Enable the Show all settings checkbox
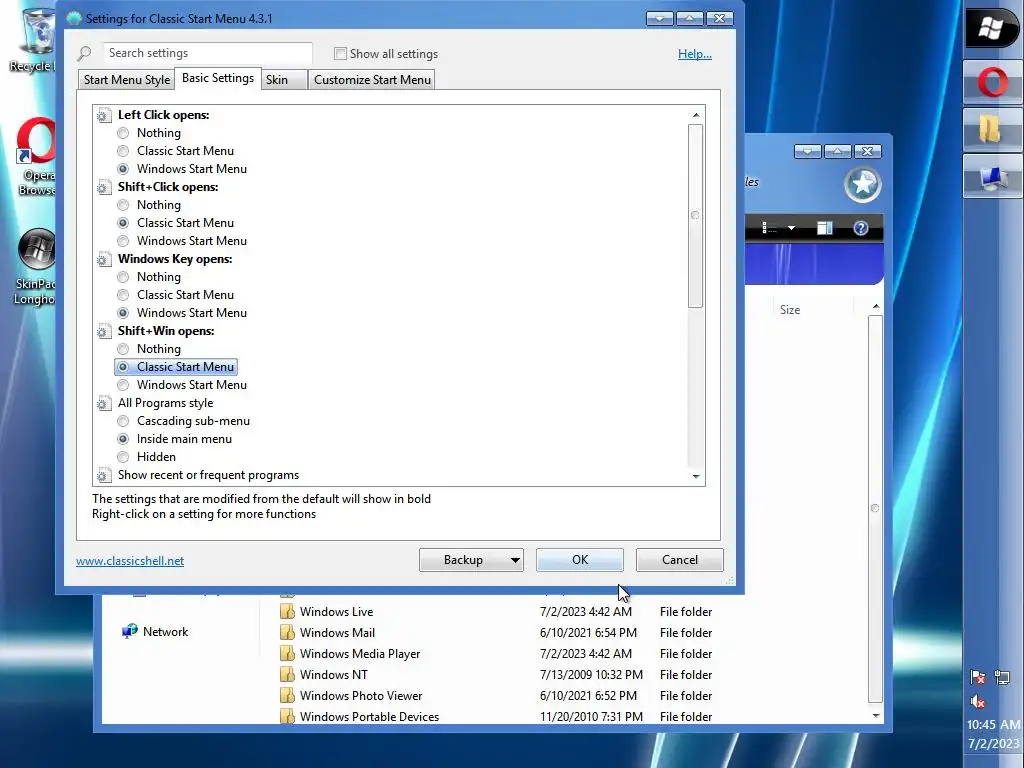Viewport: 1024px width, 768px height. 340,54
